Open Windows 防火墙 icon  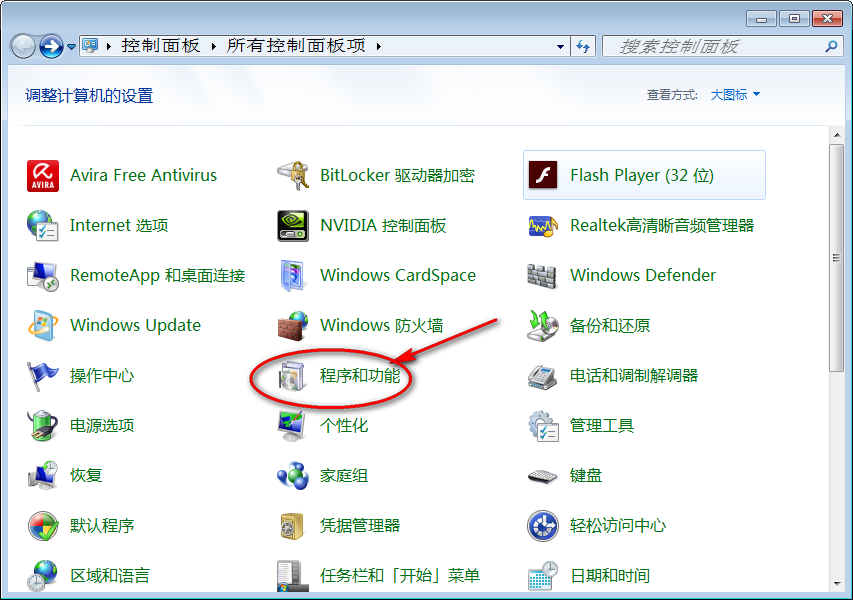[293, 326]
